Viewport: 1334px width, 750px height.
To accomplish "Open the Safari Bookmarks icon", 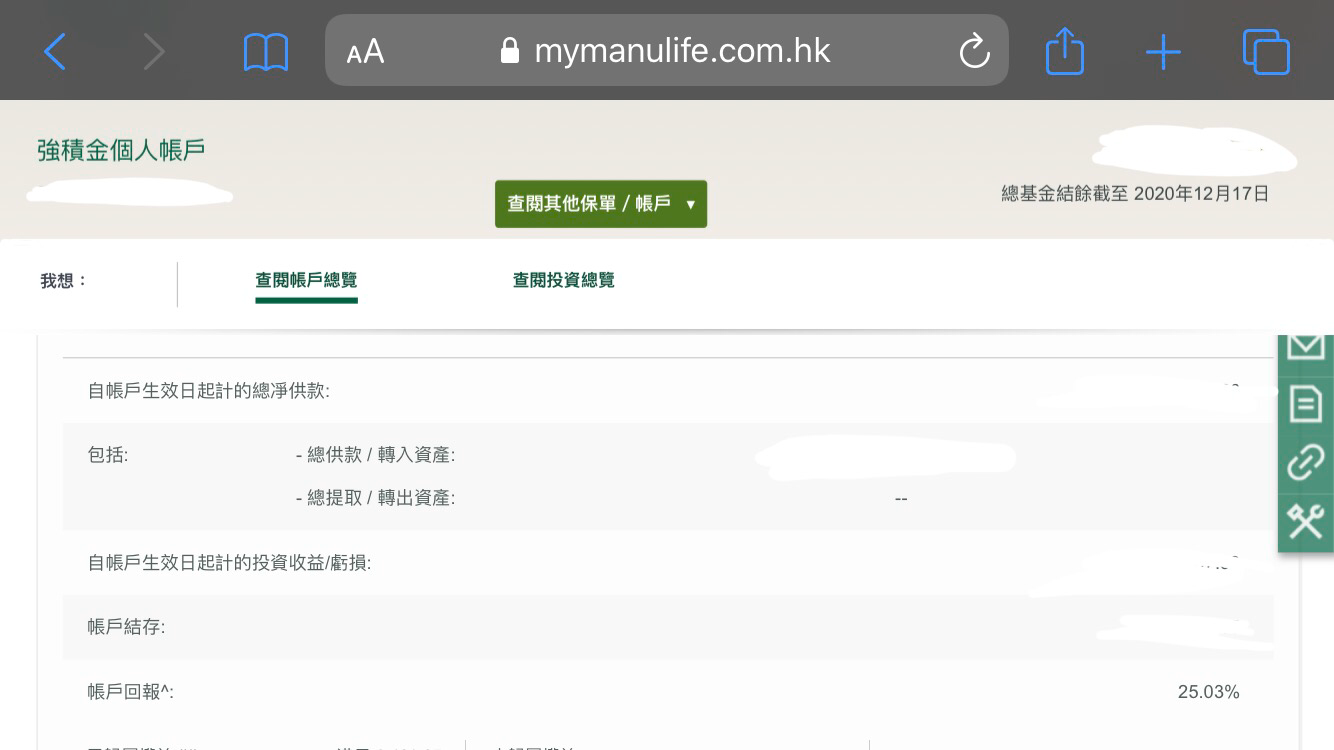I will 264,51.
